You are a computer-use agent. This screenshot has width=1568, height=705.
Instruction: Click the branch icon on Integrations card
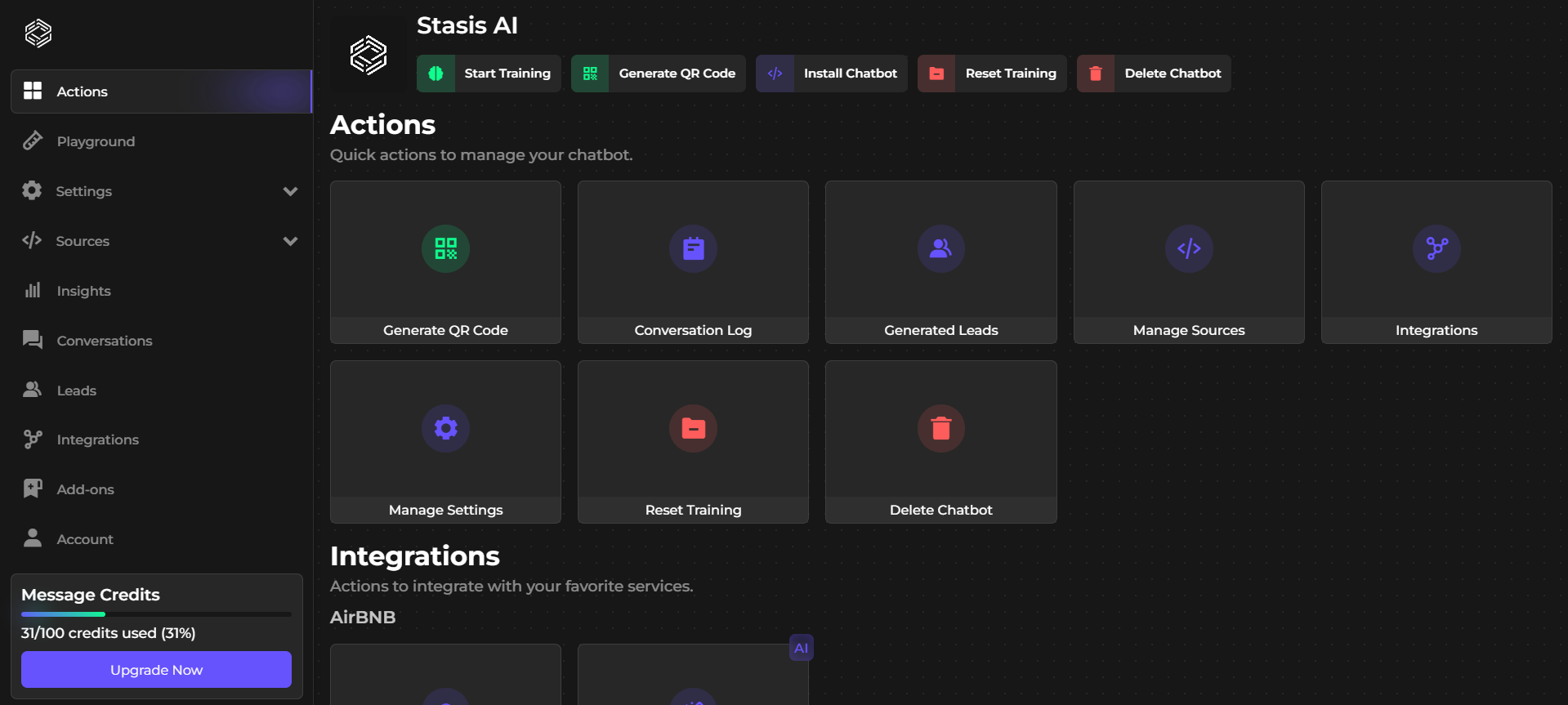tap(1436, 248)
